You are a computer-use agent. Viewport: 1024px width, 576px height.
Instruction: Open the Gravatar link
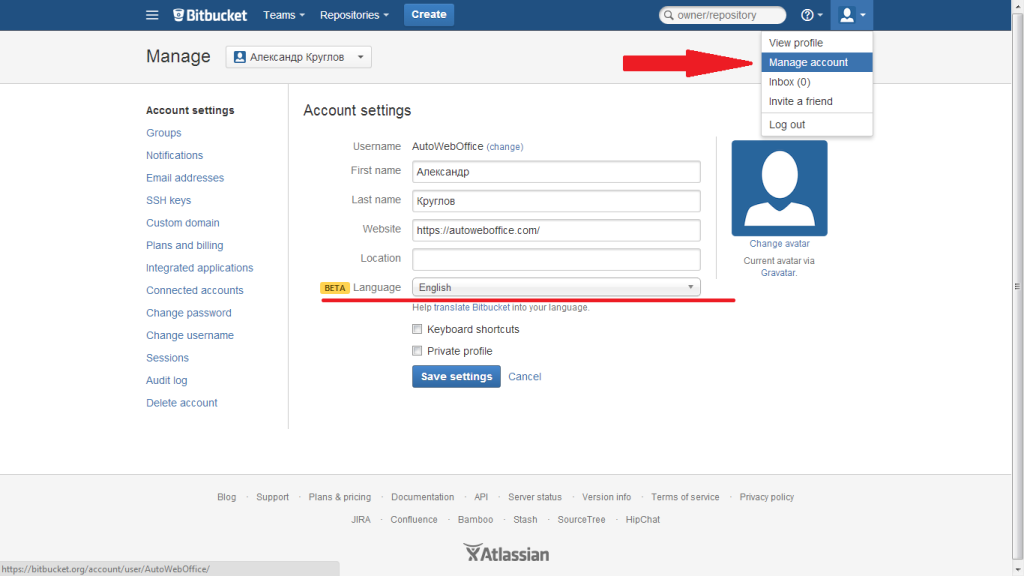[x=778, y=273]
